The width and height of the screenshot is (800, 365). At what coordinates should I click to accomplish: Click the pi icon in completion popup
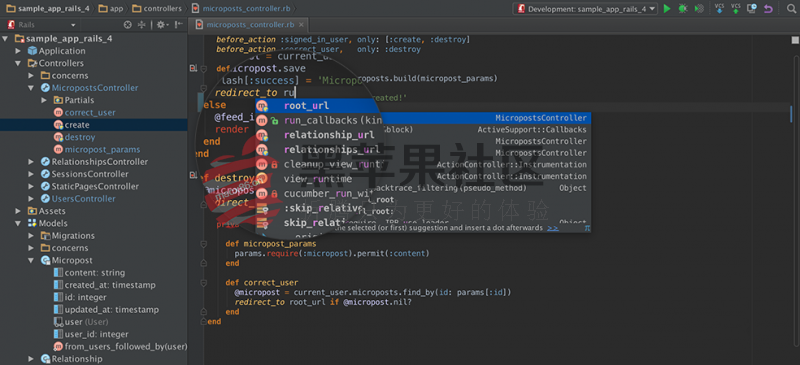pyautogui.click(x=587, y=228)
